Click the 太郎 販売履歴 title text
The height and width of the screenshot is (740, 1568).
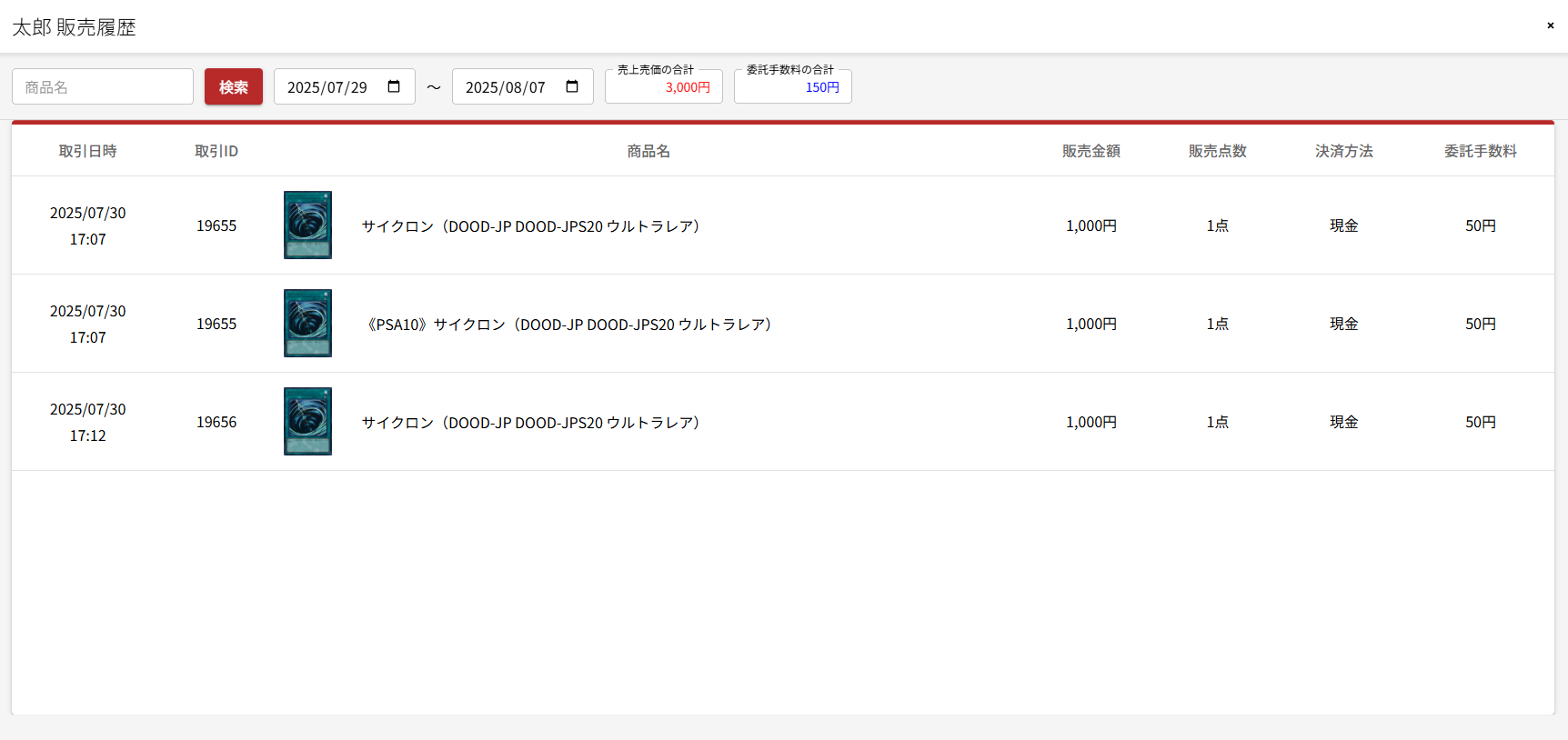pyautogui.click(x=74, y=27)
